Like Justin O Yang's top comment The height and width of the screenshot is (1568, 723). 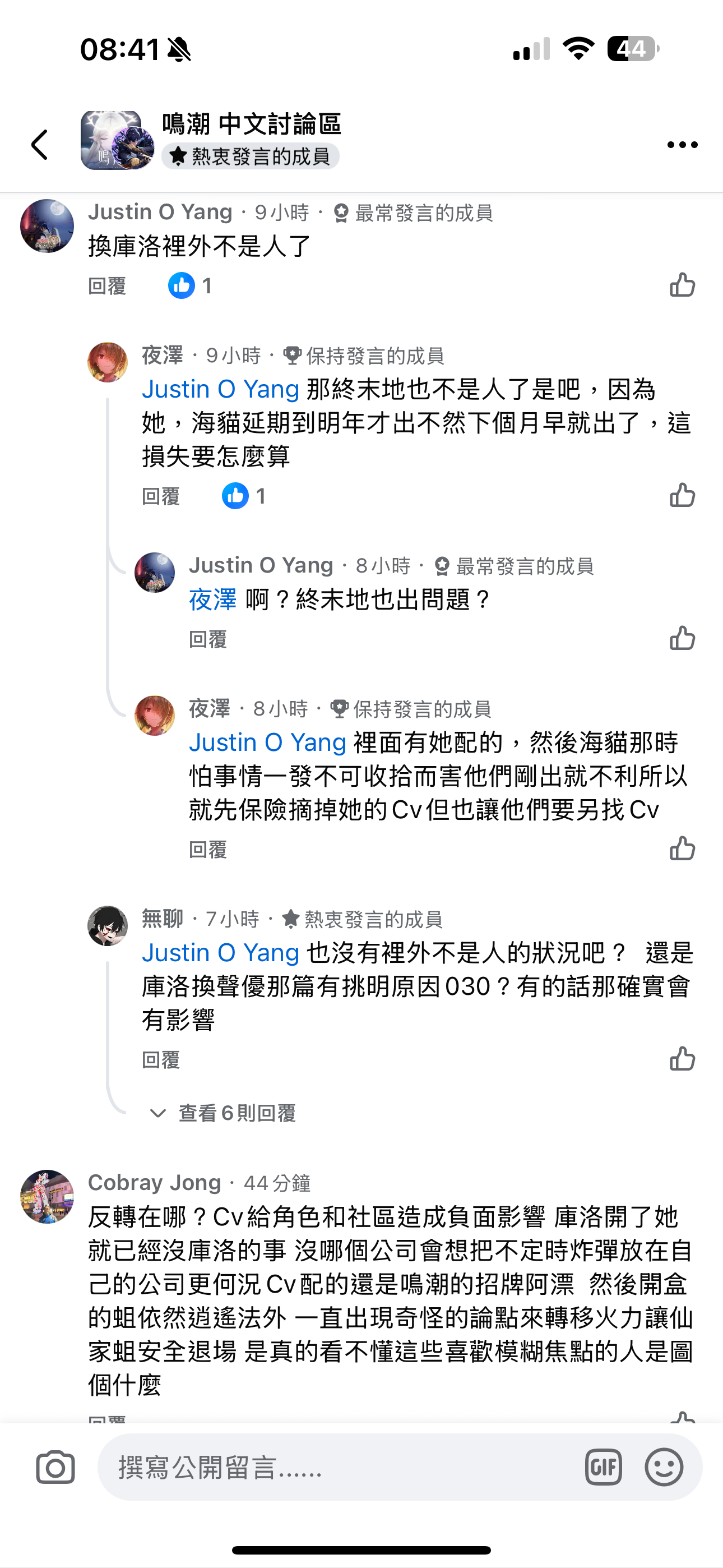click(682, 285)
